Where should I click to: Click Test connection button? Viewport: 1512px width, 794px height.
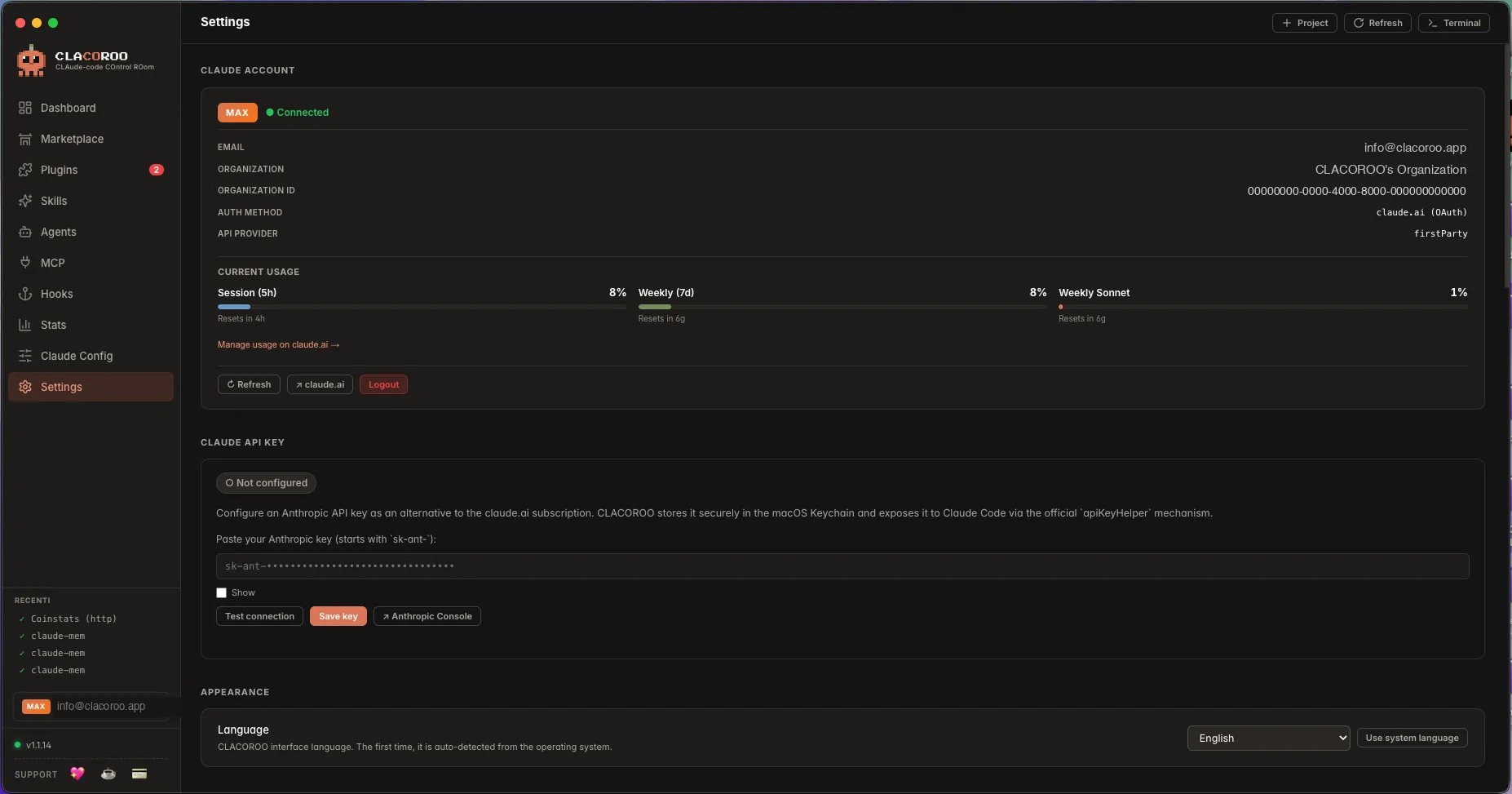click(259, 616)
